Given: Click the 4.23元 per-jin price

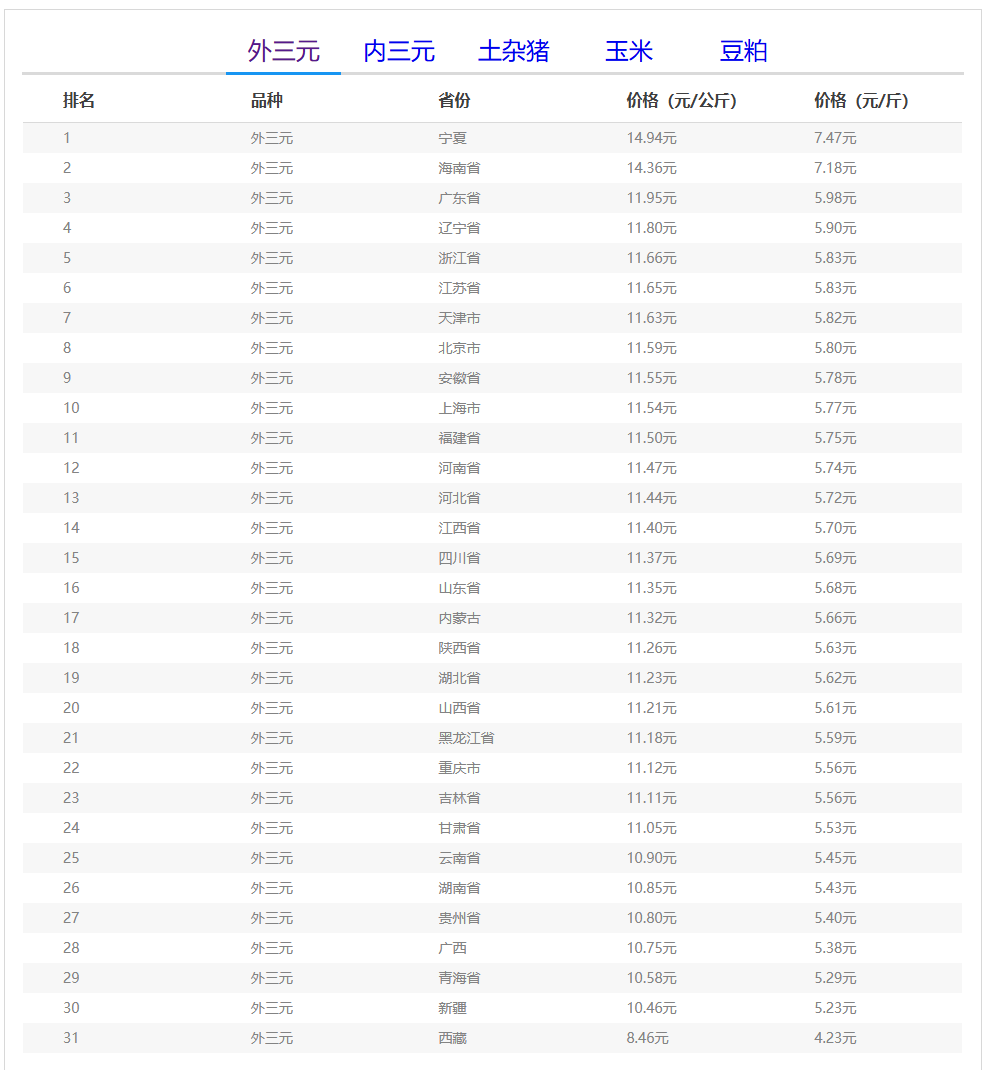Looking at the screenshot, I should (835, 1039).
